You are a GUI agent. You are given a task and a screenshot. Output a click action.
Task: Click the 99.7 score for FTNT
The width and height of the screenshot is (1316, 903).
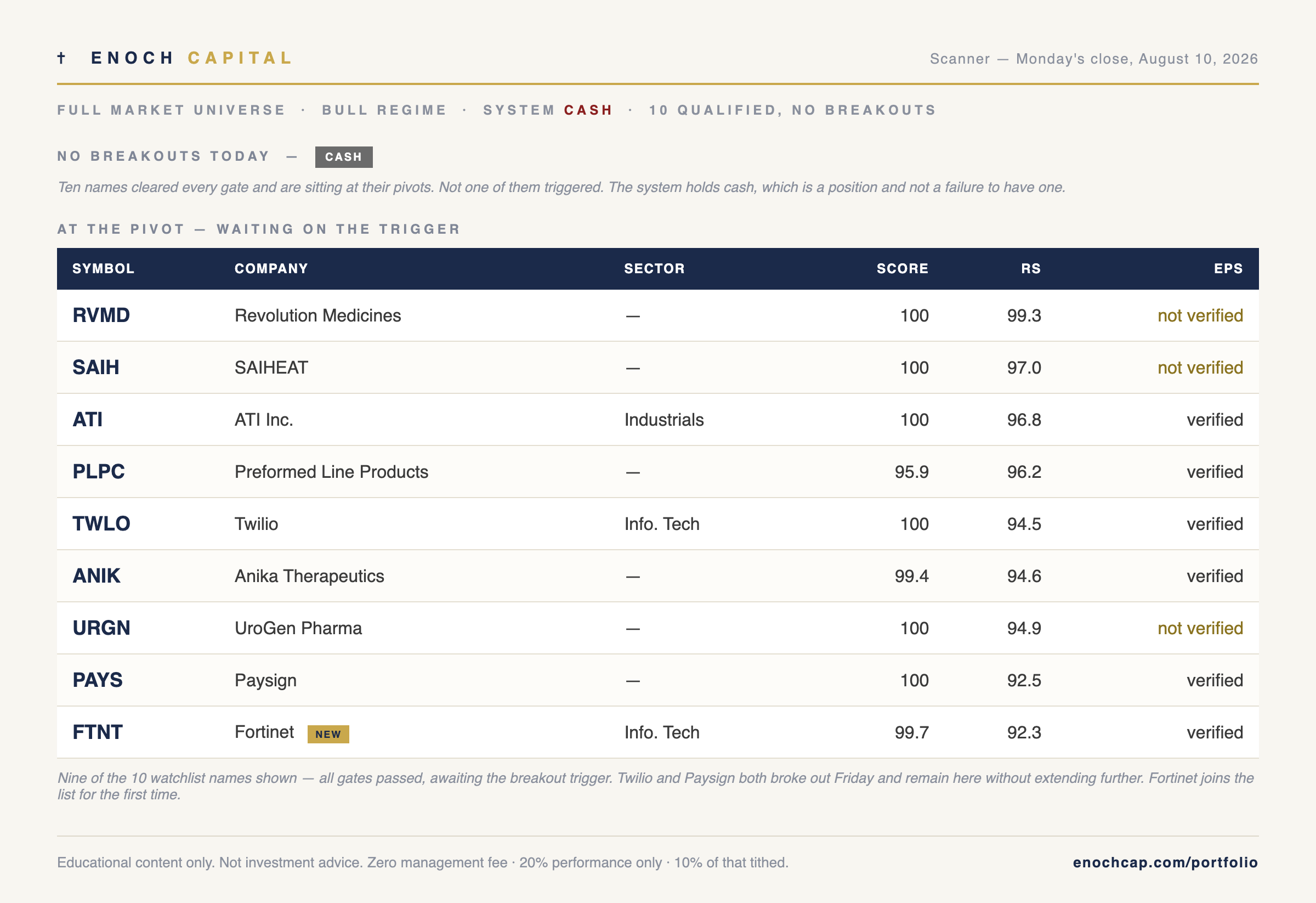[912, 732]
